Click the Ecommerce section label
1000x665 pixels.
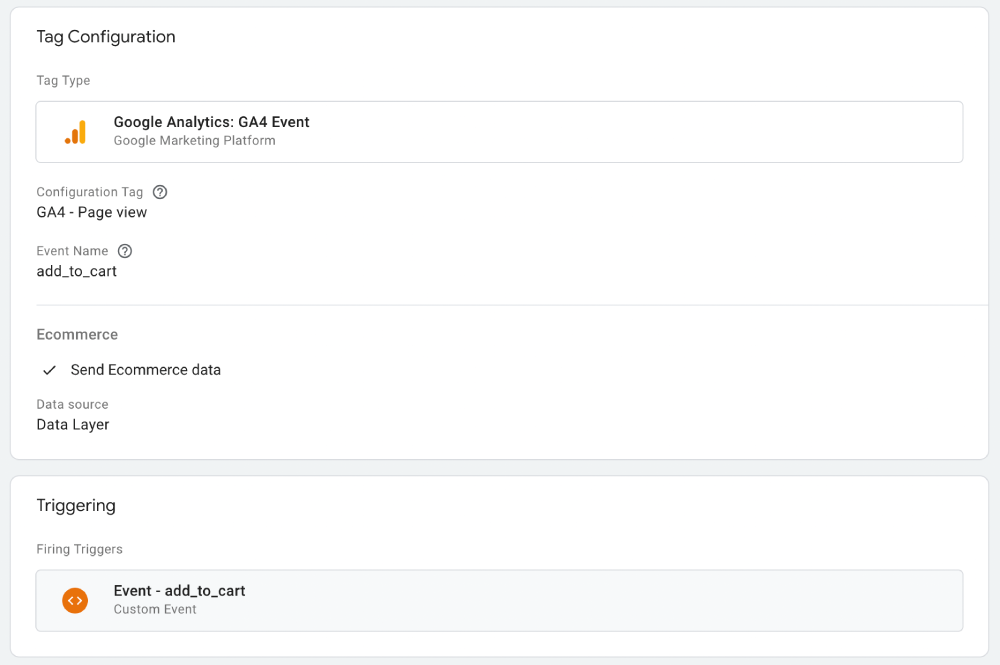[x=77, y=335]
